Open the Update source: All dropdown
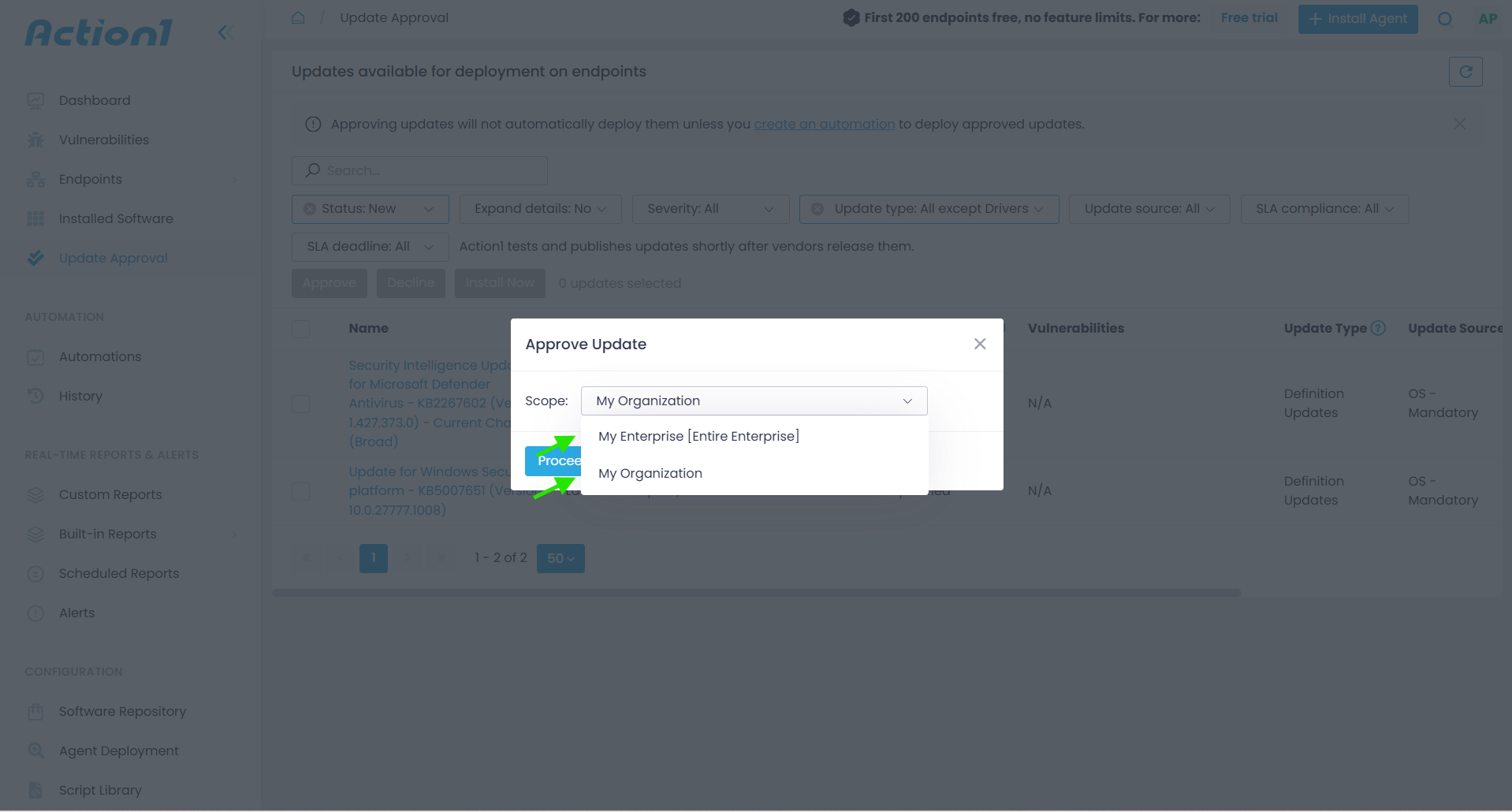 coord(1149,209)
